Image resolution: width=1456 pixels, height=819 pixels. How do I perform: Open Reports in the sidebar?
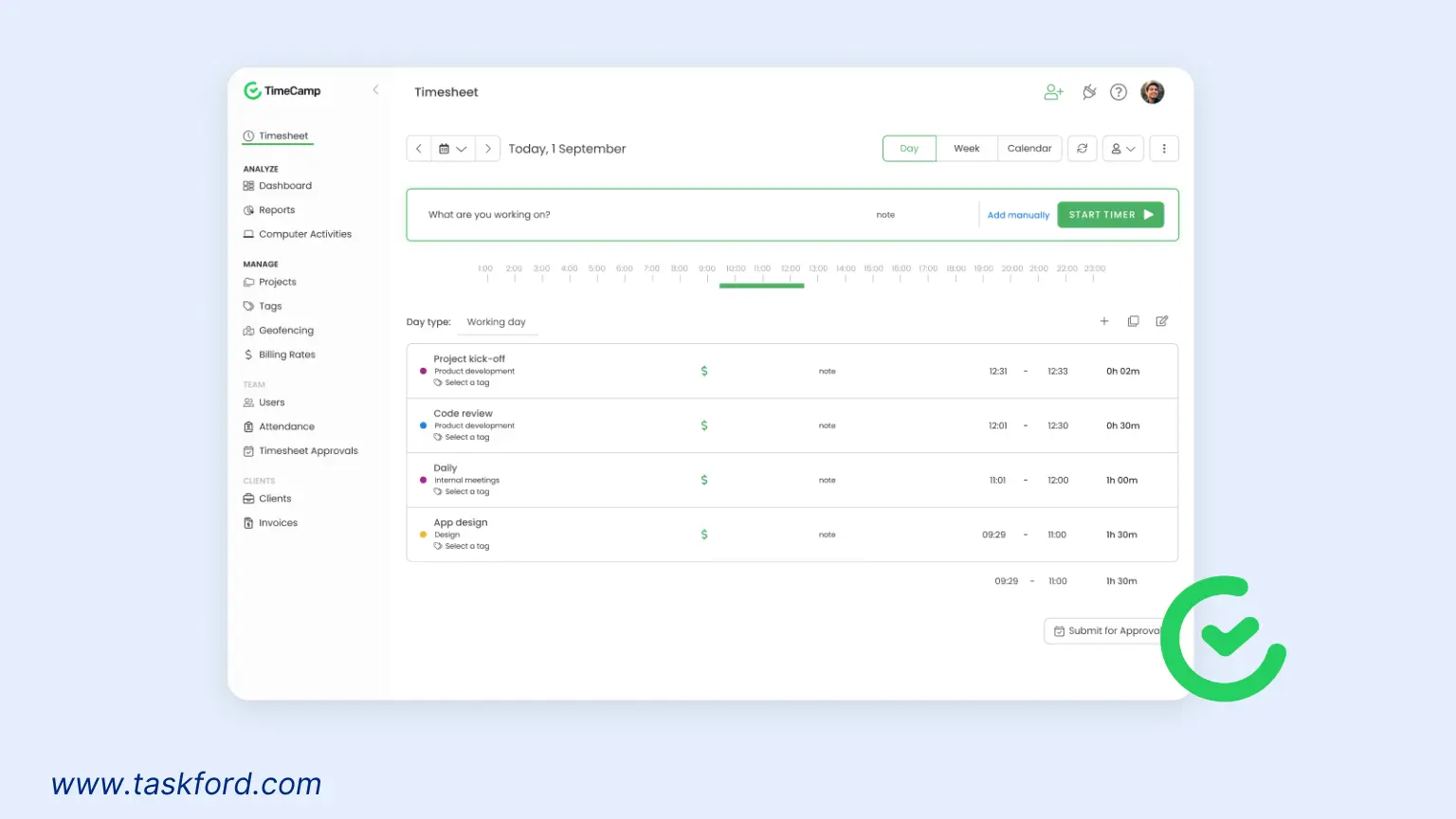tap(269, 210)
